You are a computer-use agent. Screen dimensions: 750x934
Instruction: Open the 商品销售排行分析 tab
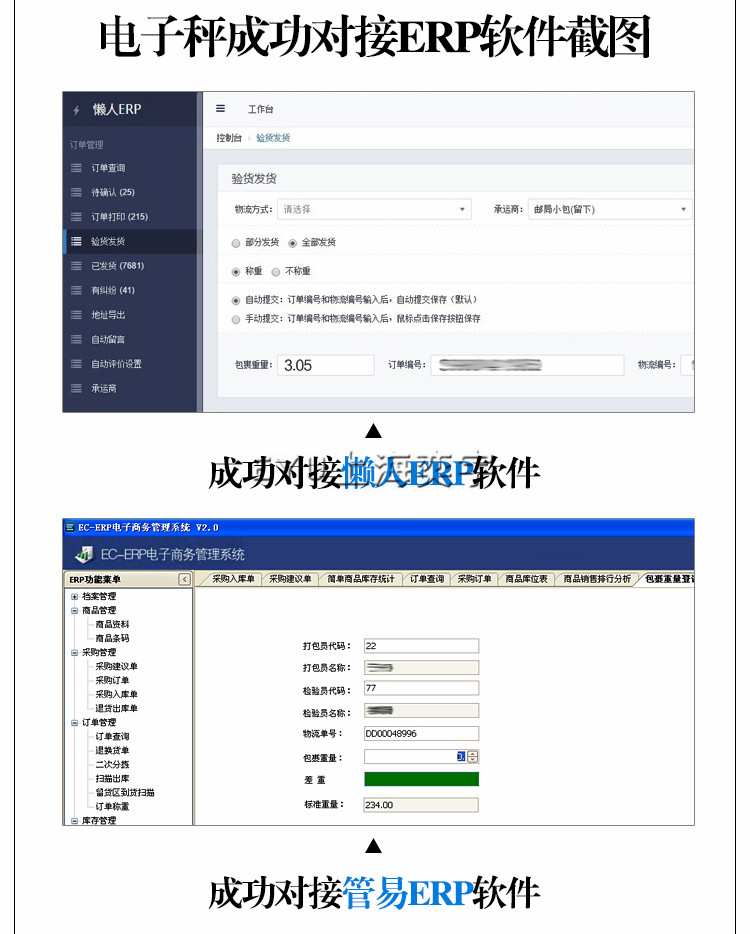[596, 579]
